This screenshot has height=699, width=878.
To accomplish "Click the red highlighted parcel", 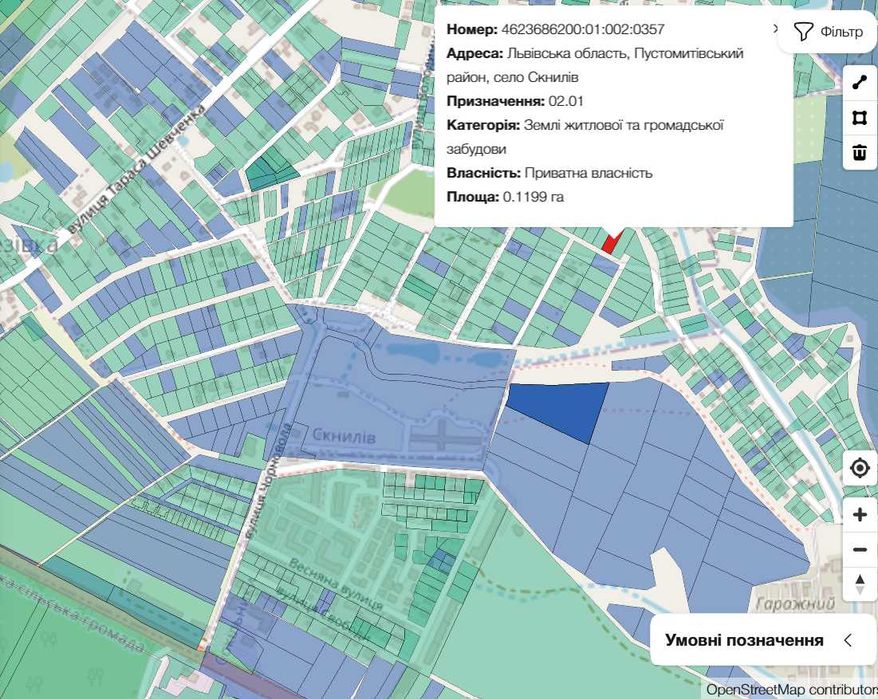I will coord(610,242).
